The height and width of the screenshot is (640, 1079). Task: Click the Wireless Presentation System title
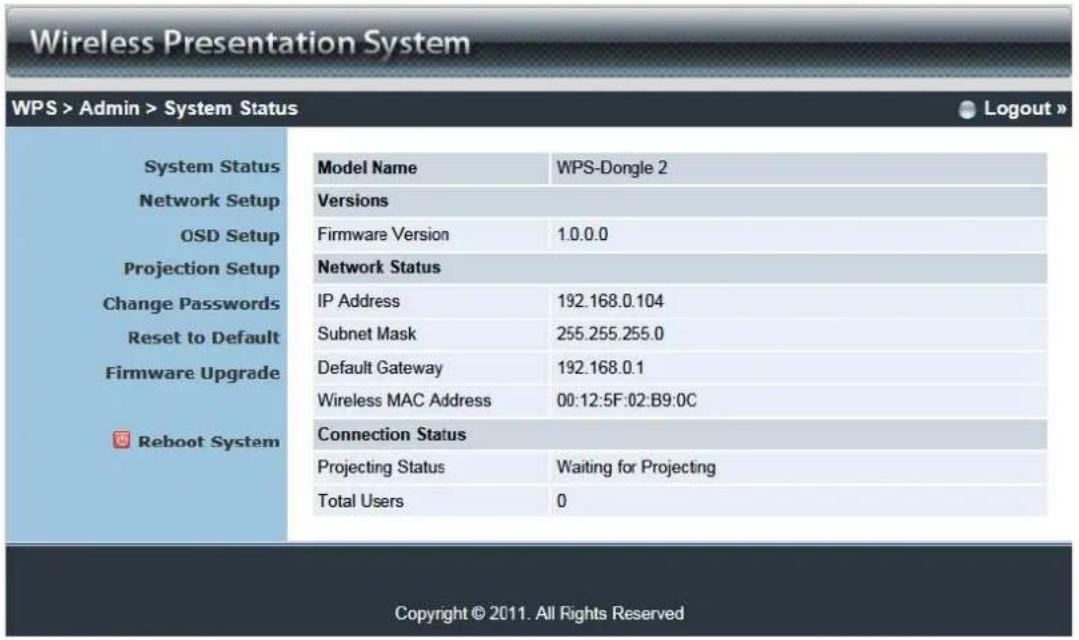[250, 43]
